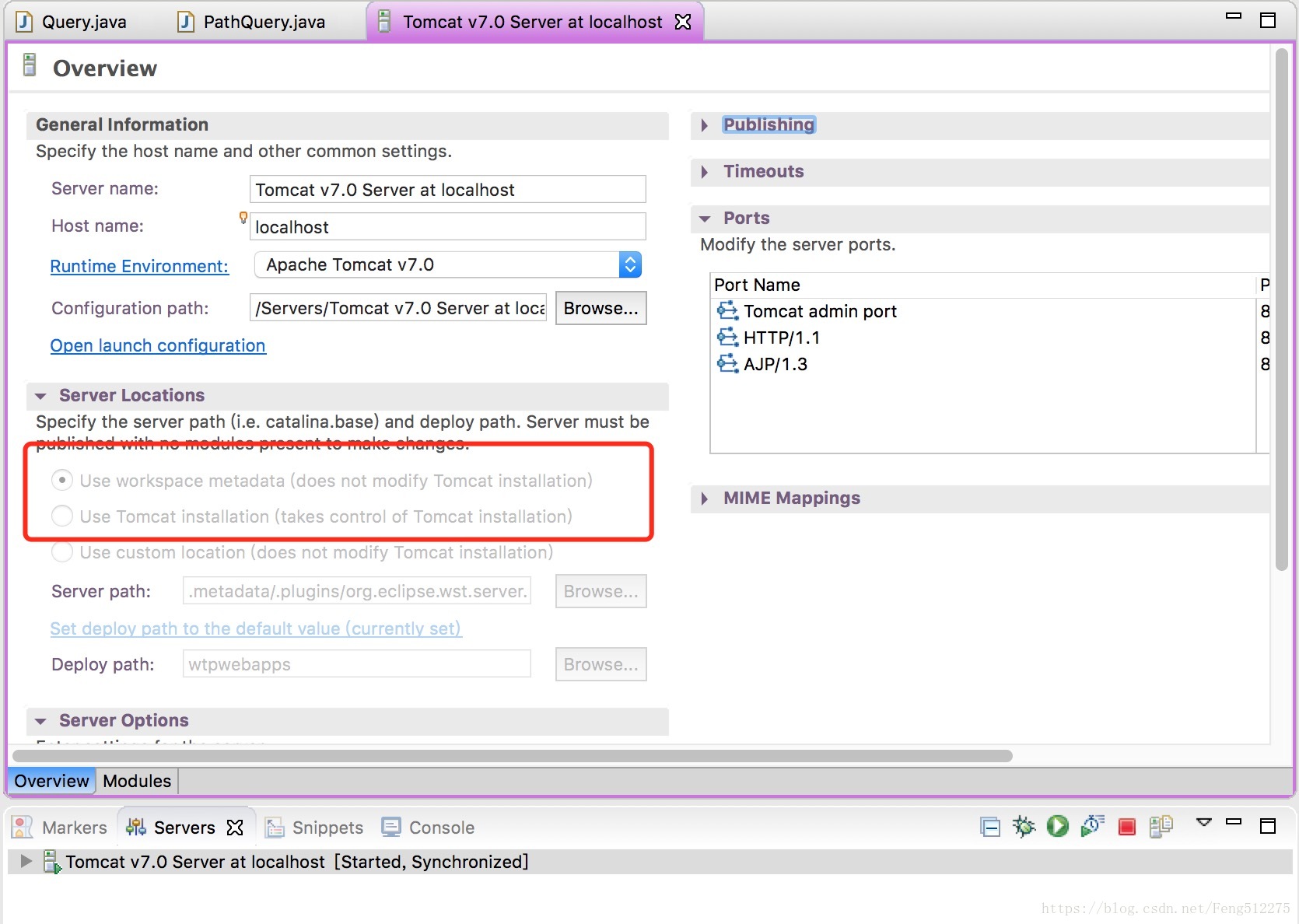1299x924 pixels.
Task: Click the editor horizontal scrollbar
Action: [x=513, y=756]
